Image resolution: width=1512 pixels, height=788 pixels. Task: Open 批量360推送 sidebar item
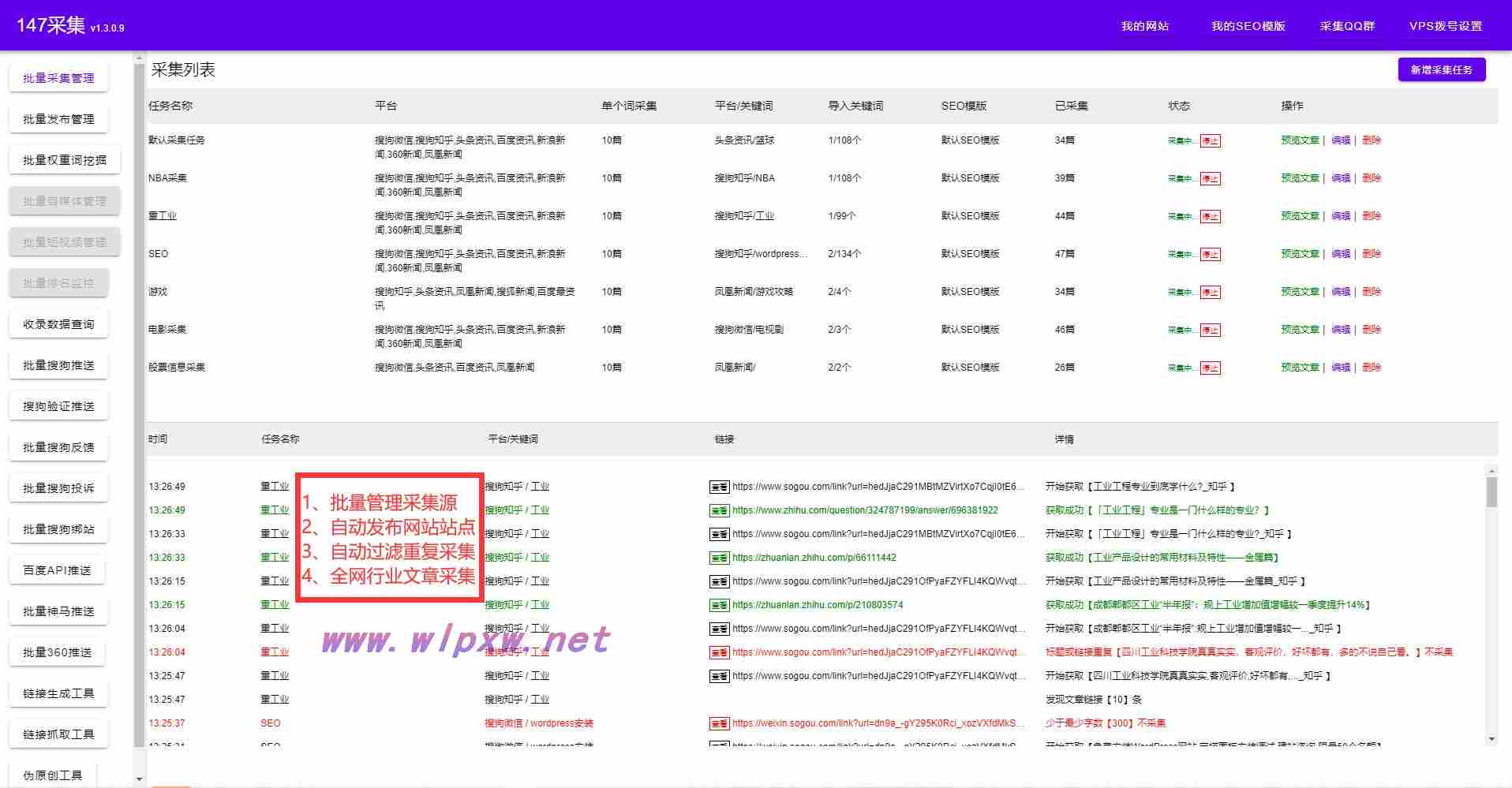pyautogui.click(x=58, y=652)
